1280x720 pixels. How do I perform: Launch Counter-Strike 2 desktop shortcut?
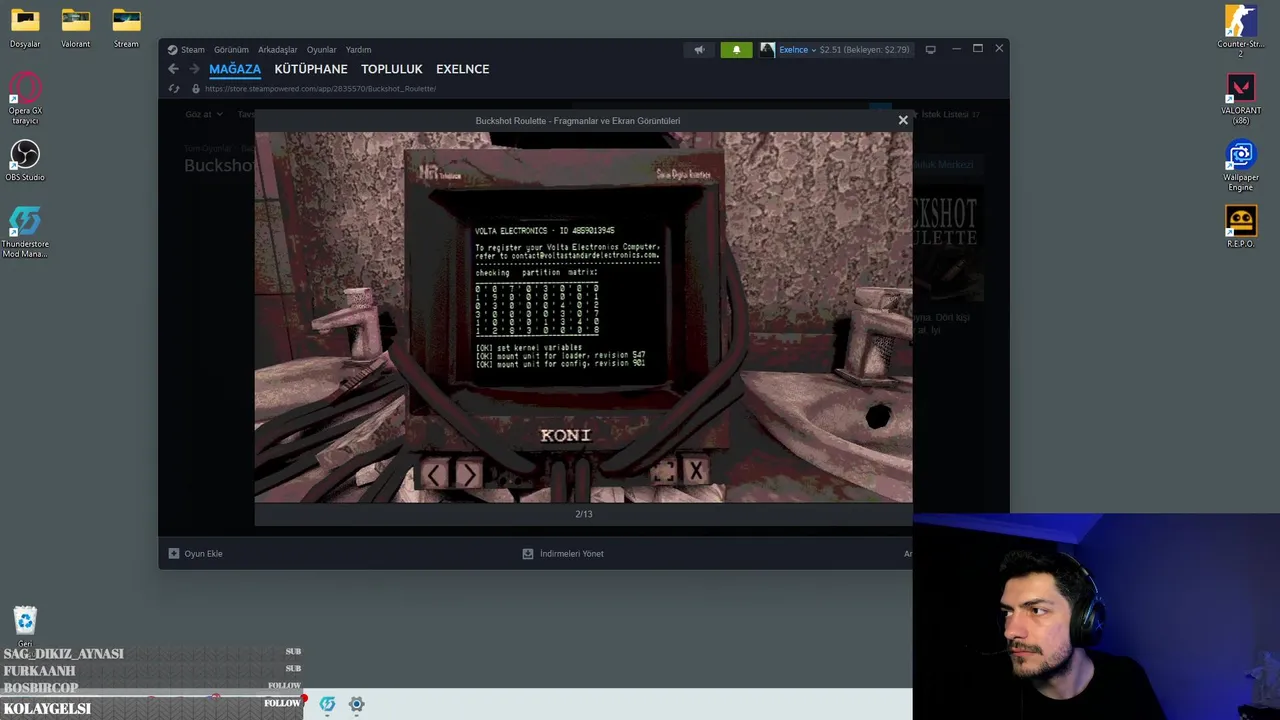click(1241, 30)
